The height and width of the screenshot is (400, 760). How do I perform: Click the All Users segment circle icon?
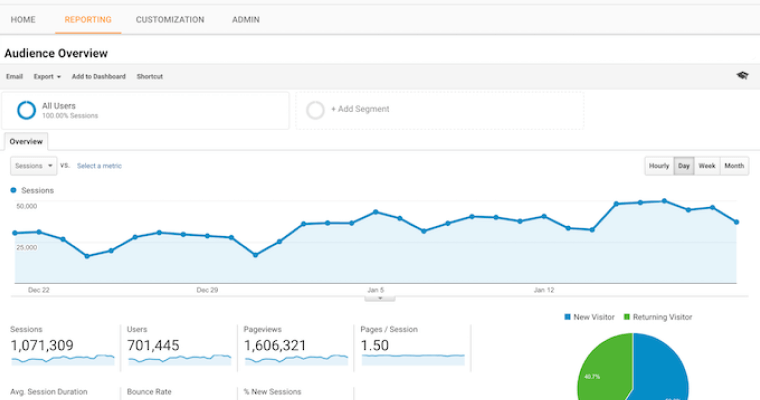click(26, 110)
